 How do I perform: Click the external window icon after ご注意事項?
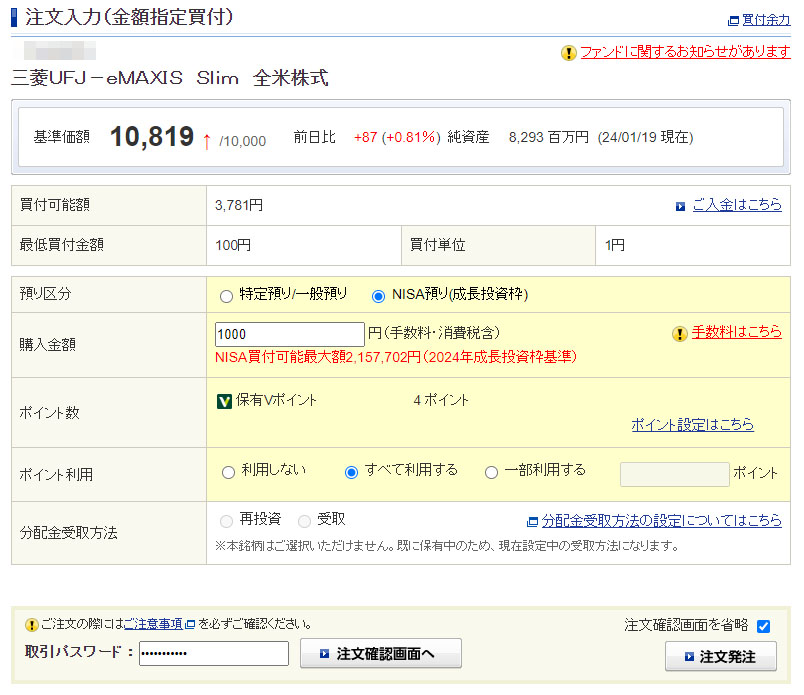pos(190,624)
